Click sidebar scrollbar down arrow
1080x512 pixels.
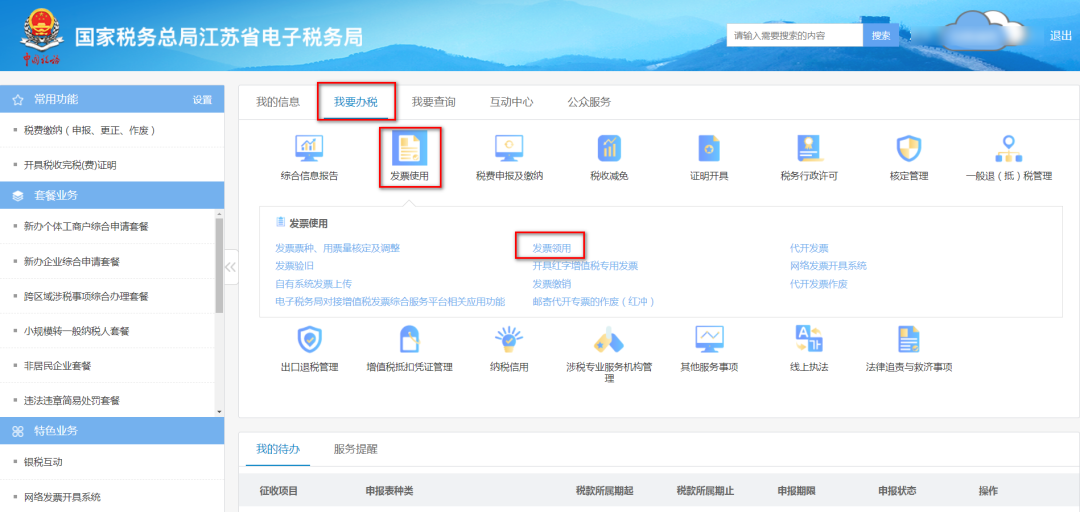219,411
